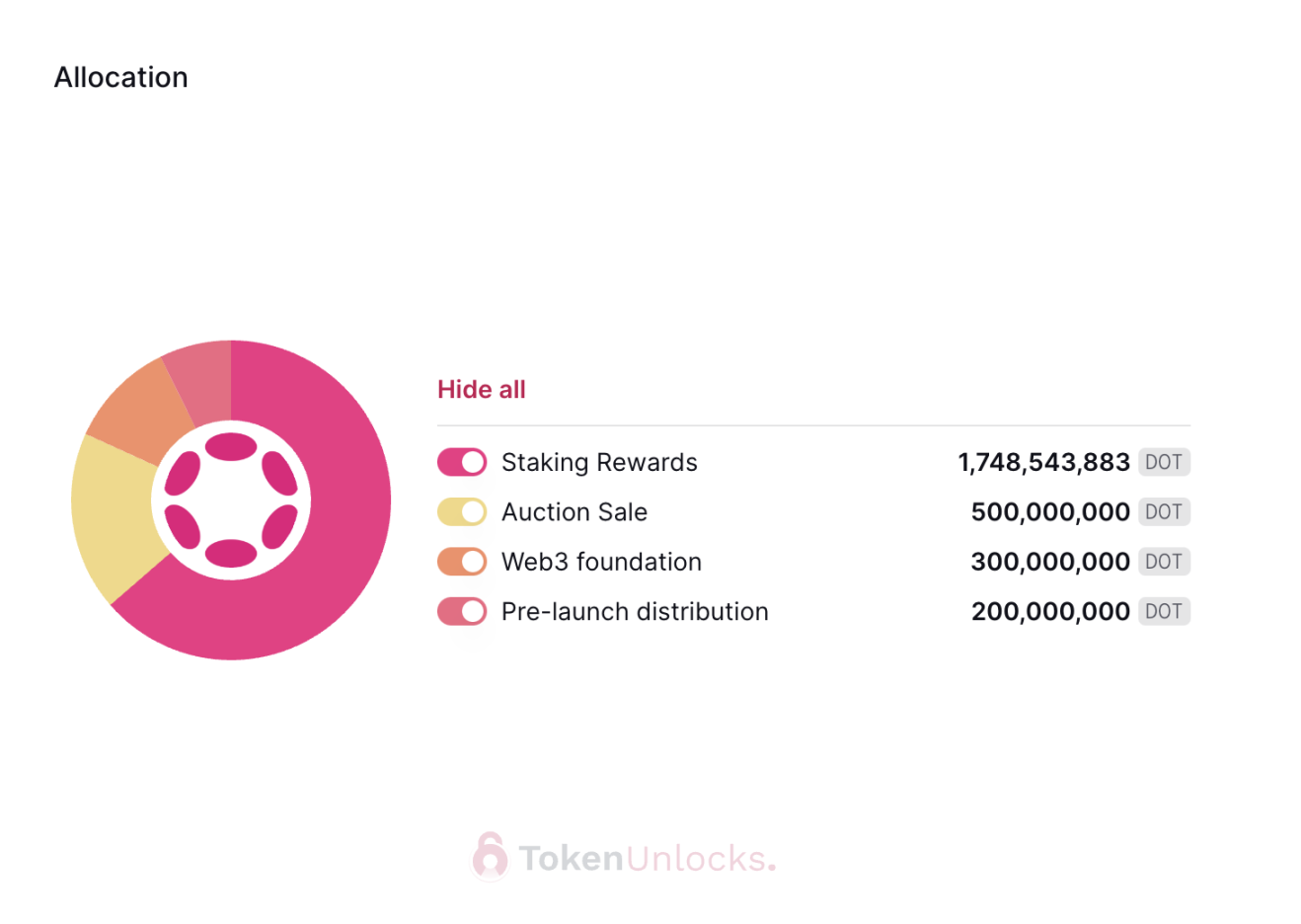Disable the Pre-launch distribution toggle

pyautogui.click(x=462, y=611)
